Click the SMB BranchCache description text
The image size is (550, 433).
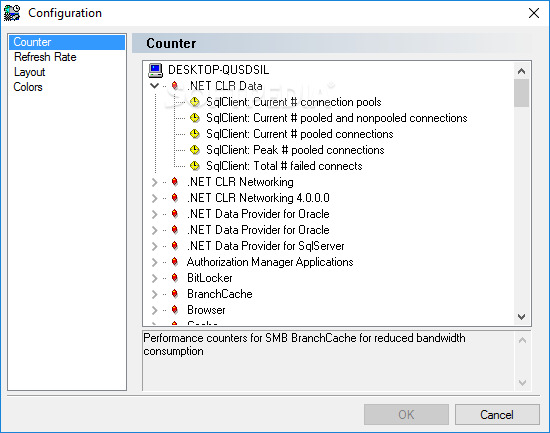point(304,344)
